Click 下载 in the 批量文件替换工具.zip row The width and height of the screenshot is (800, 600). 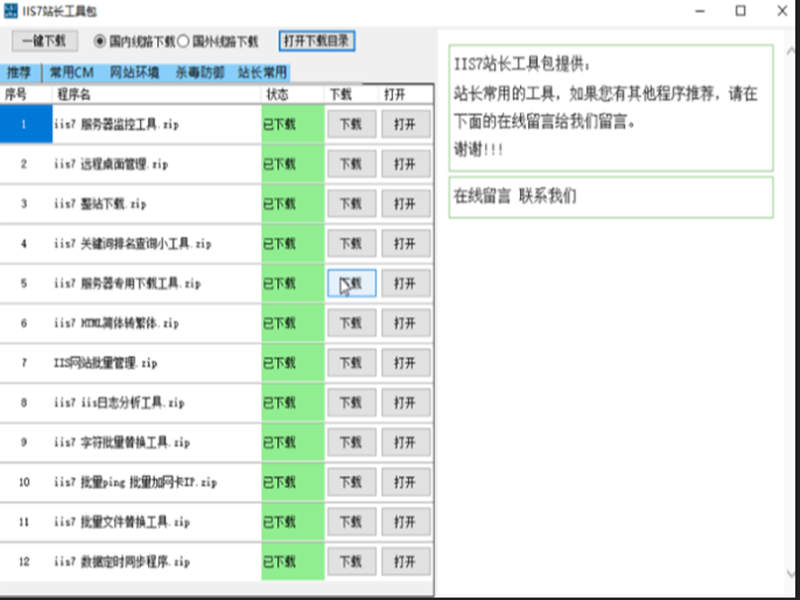(352, 522)
